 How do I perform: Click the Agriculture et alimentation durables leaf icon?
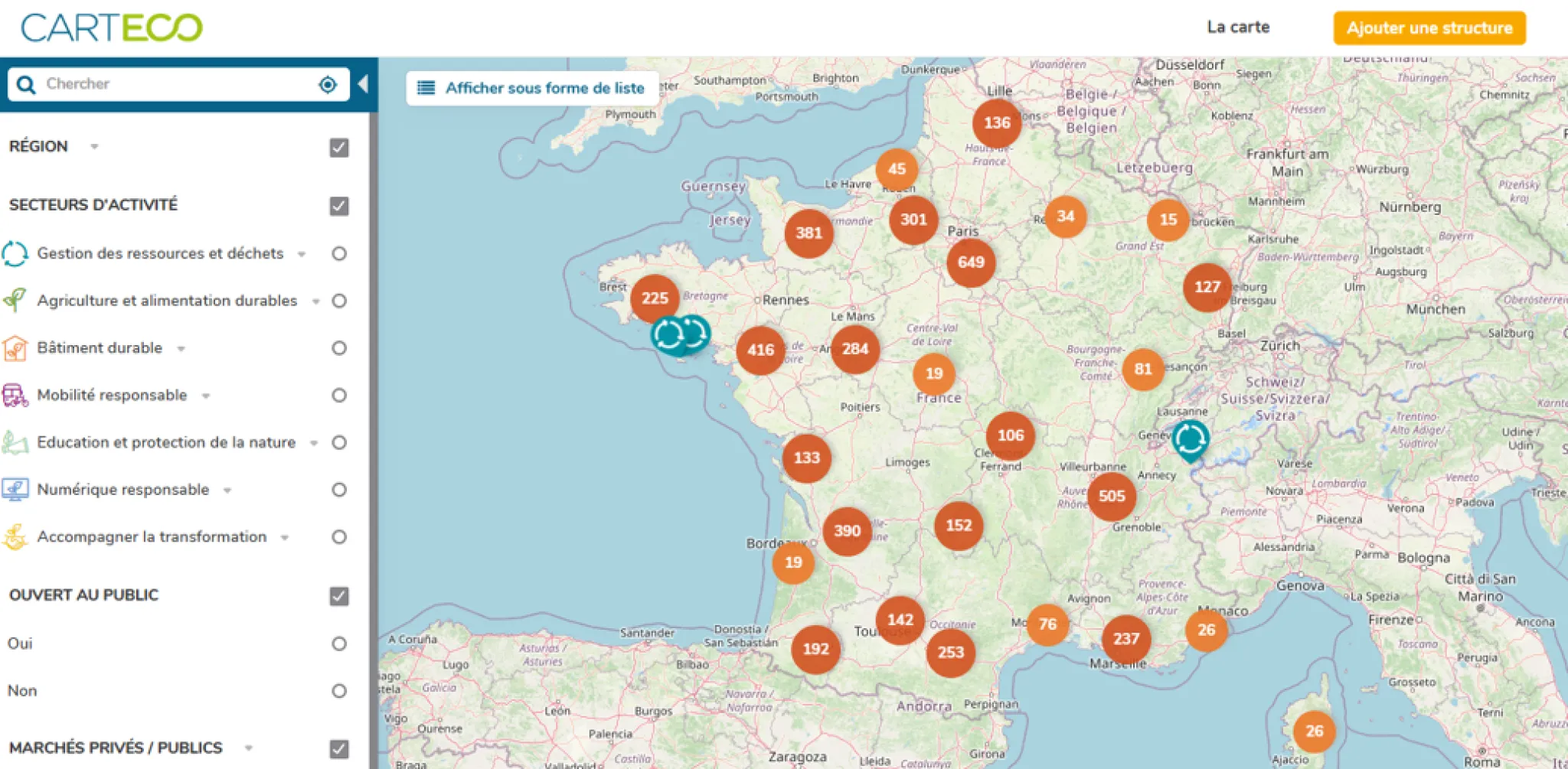(15, 301)
